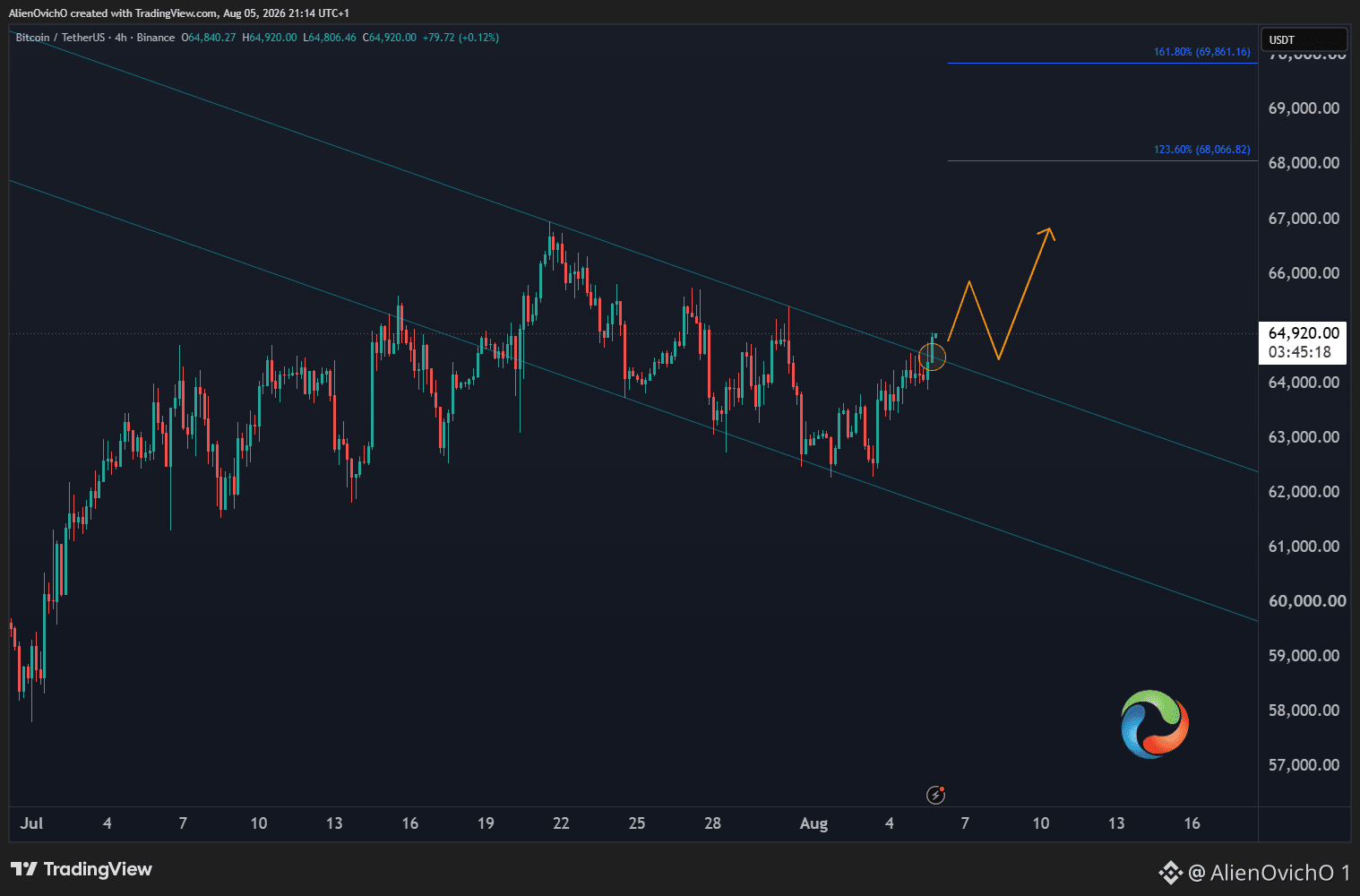Click the August 10 date label on the time axis
Viewport: 1360px width, 896px height.
pyautogui.click(x=1040, y=823)
